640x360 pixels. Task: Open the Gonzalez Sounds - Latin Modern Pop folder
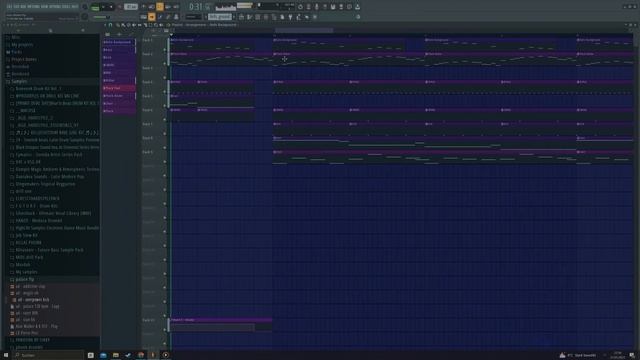pos(50,177)
